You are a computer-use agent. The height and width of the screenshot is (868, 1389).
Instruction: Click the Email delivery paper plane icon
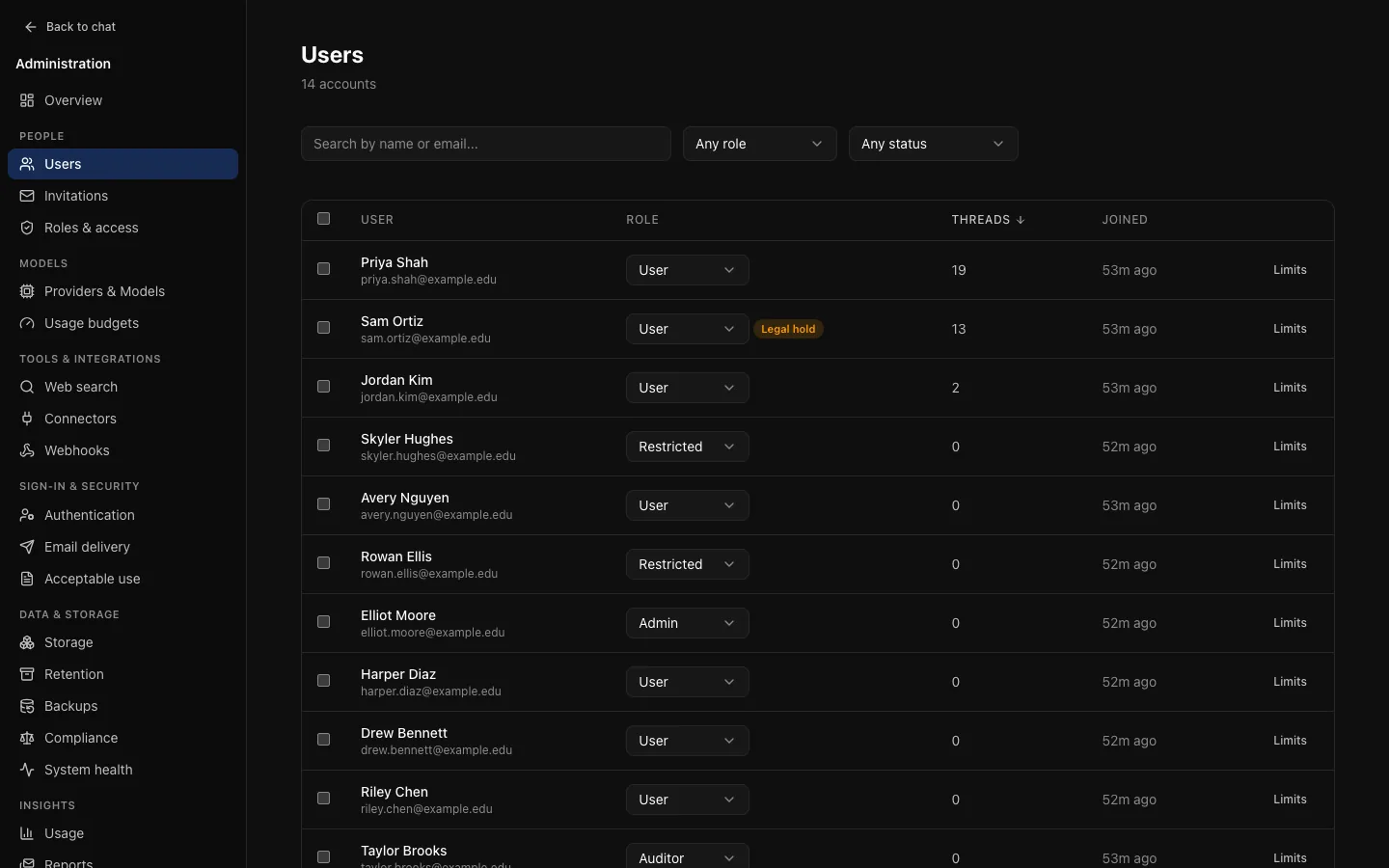[x=27, y=547]
